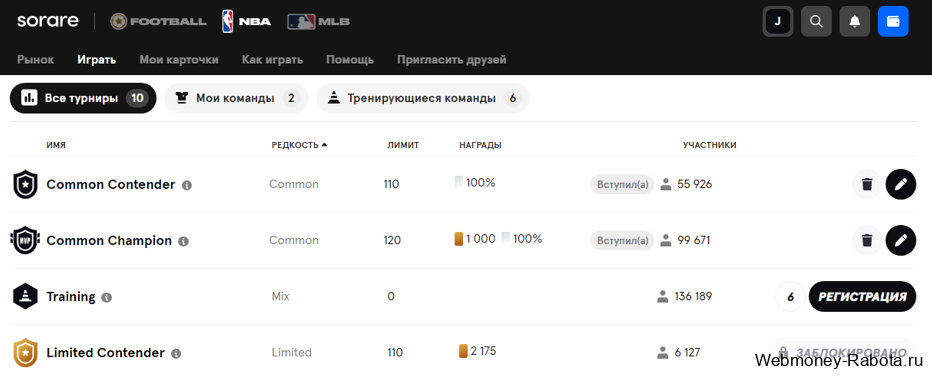Click the card icon beside 1 000
Viewport: 932px width, 378px height.
459,239
